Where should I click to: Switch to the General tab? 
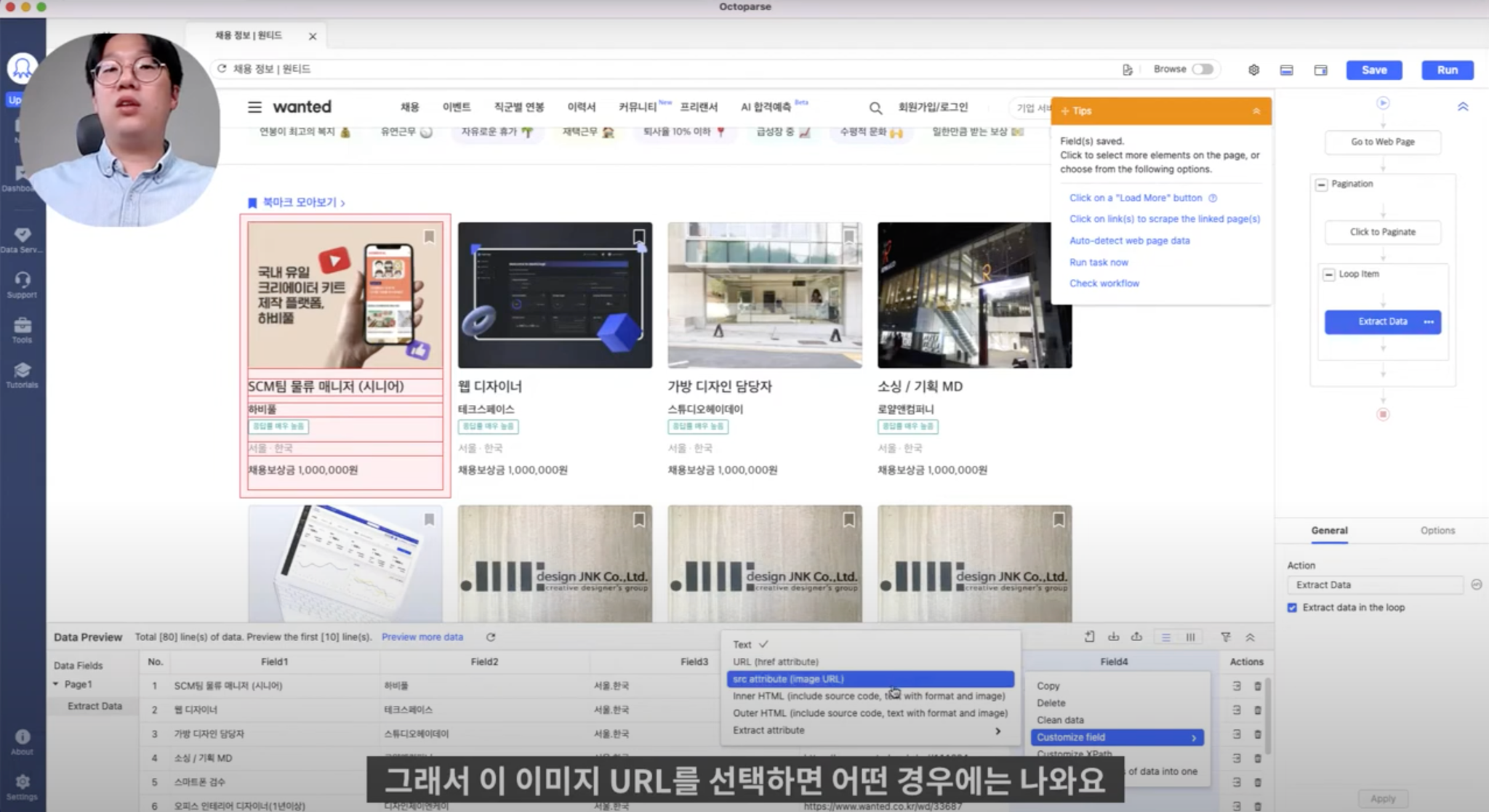pyautogui.click(x=1329, y=531)
